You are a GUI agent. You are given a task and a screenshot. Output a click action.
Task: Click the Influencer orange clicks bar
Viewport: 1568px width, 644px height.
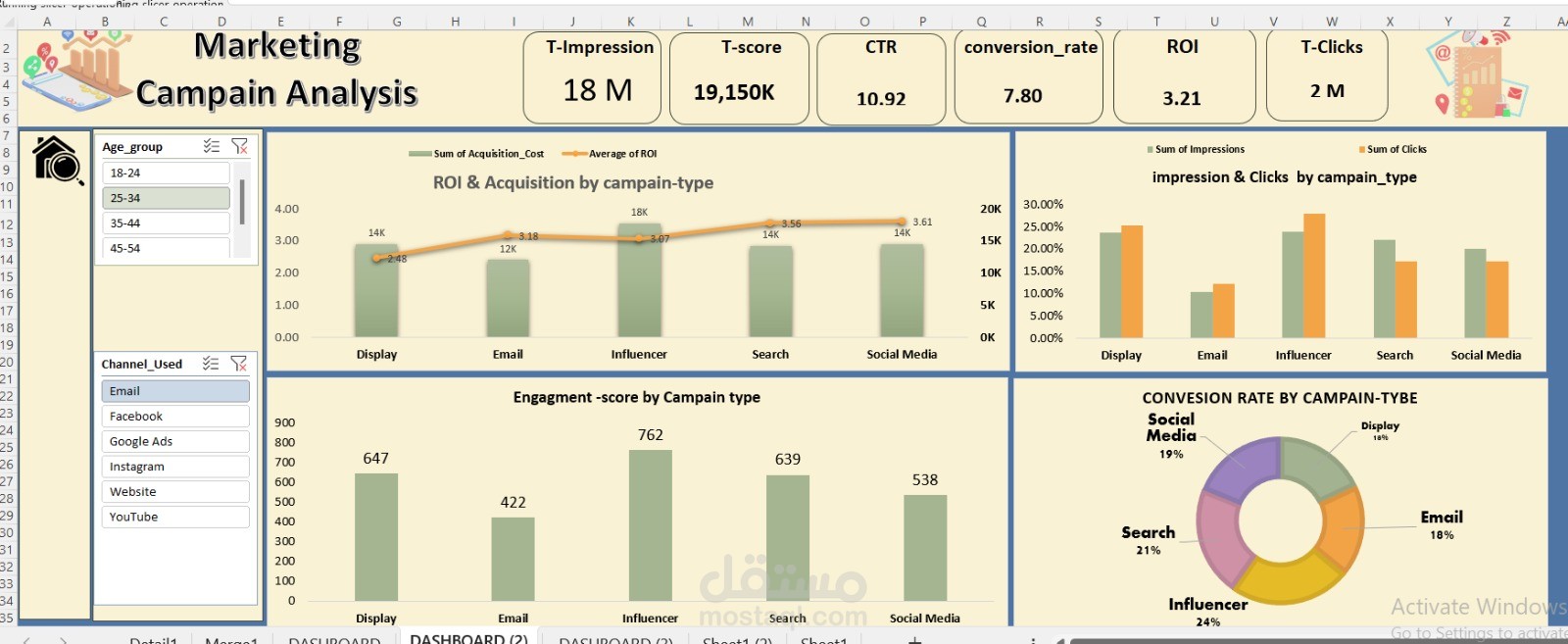[x=1314, y=275]
